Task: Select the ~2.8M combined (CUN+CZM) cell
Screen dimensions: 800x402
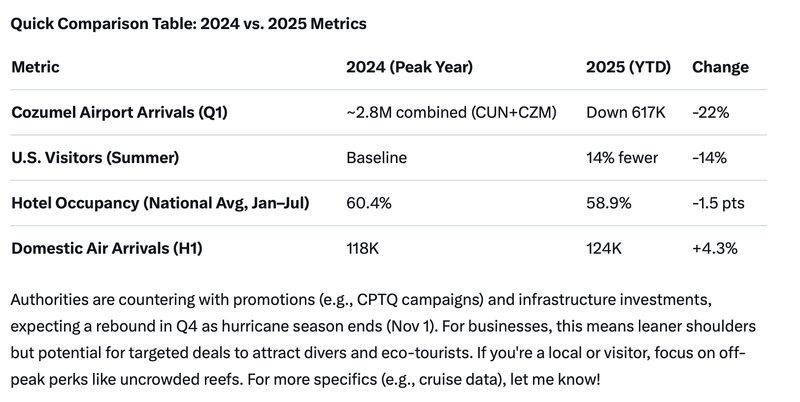Action: coord(450,112)
